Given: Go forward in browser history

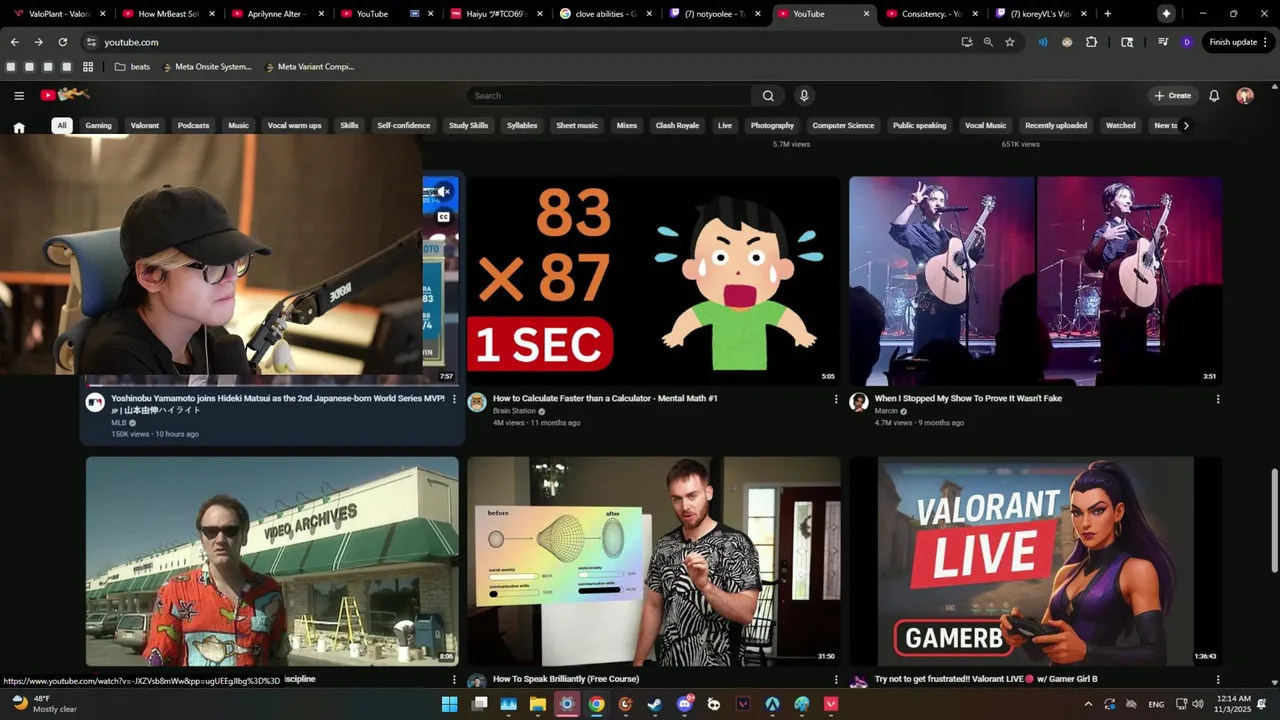Looking at the screenshot, I should click(x=38, y=42).
